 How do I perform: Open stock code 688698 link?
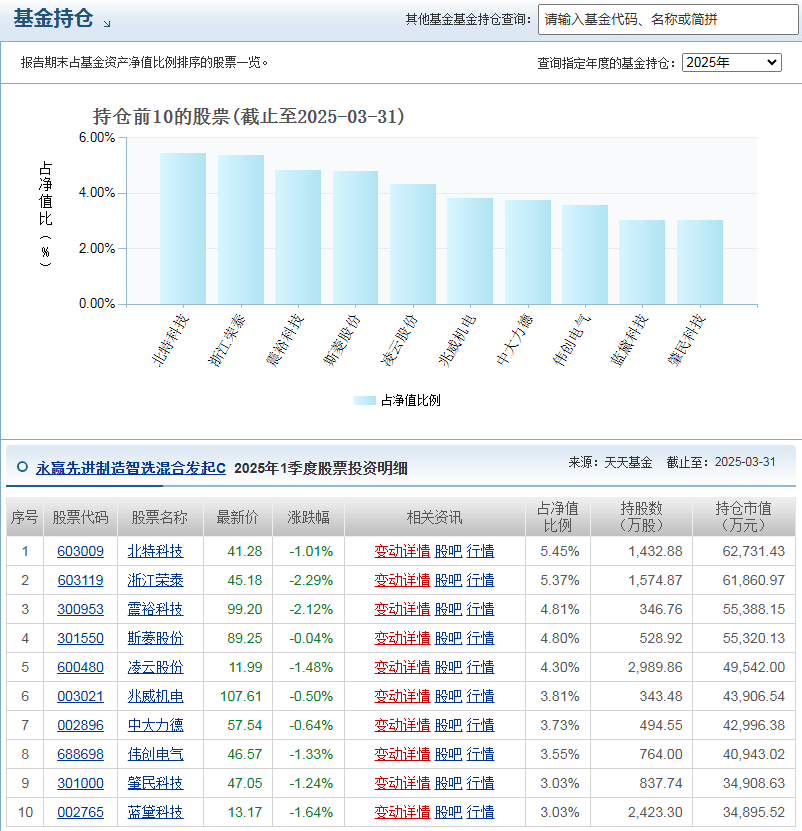click(81, 754)
